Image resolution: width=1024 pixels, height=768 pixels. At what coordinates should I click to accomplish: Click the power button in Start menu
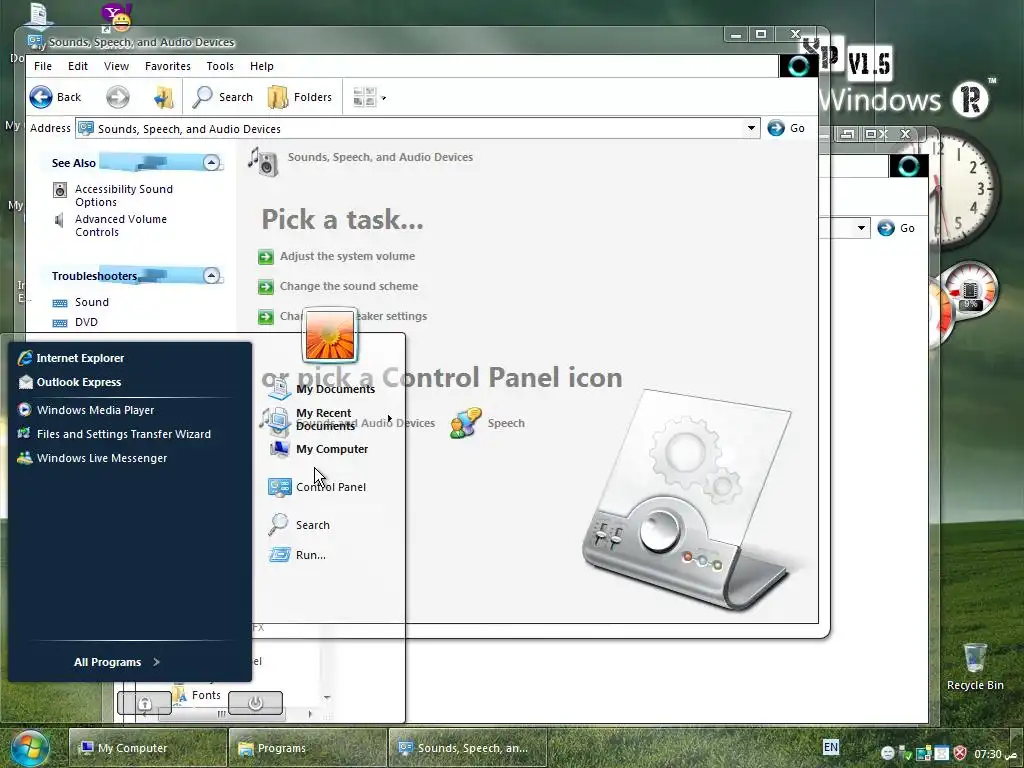(255, 703)
